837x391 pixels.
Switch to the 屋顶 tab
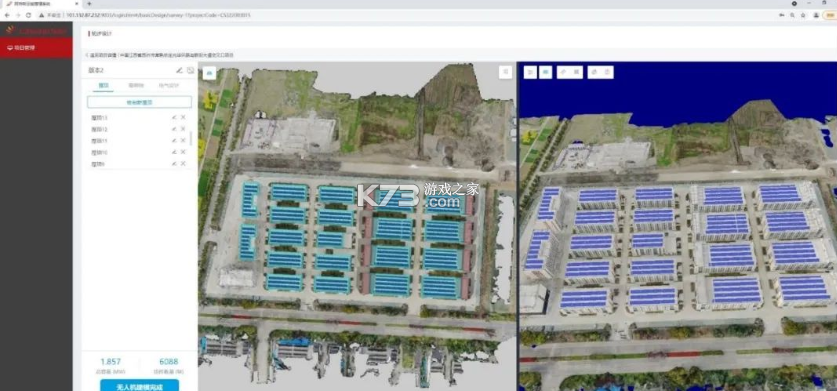click(x=104, y=85)
